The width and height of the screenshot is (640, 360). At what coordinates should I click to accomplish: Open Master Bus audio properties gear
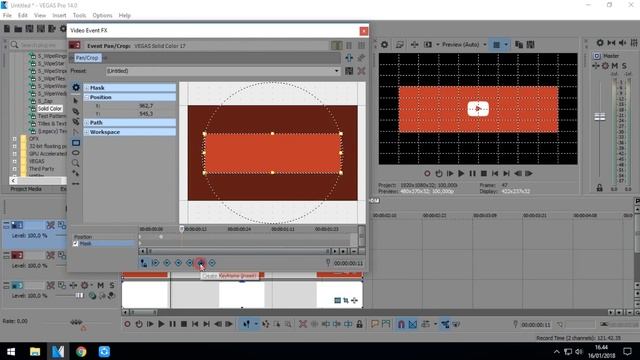600,42
